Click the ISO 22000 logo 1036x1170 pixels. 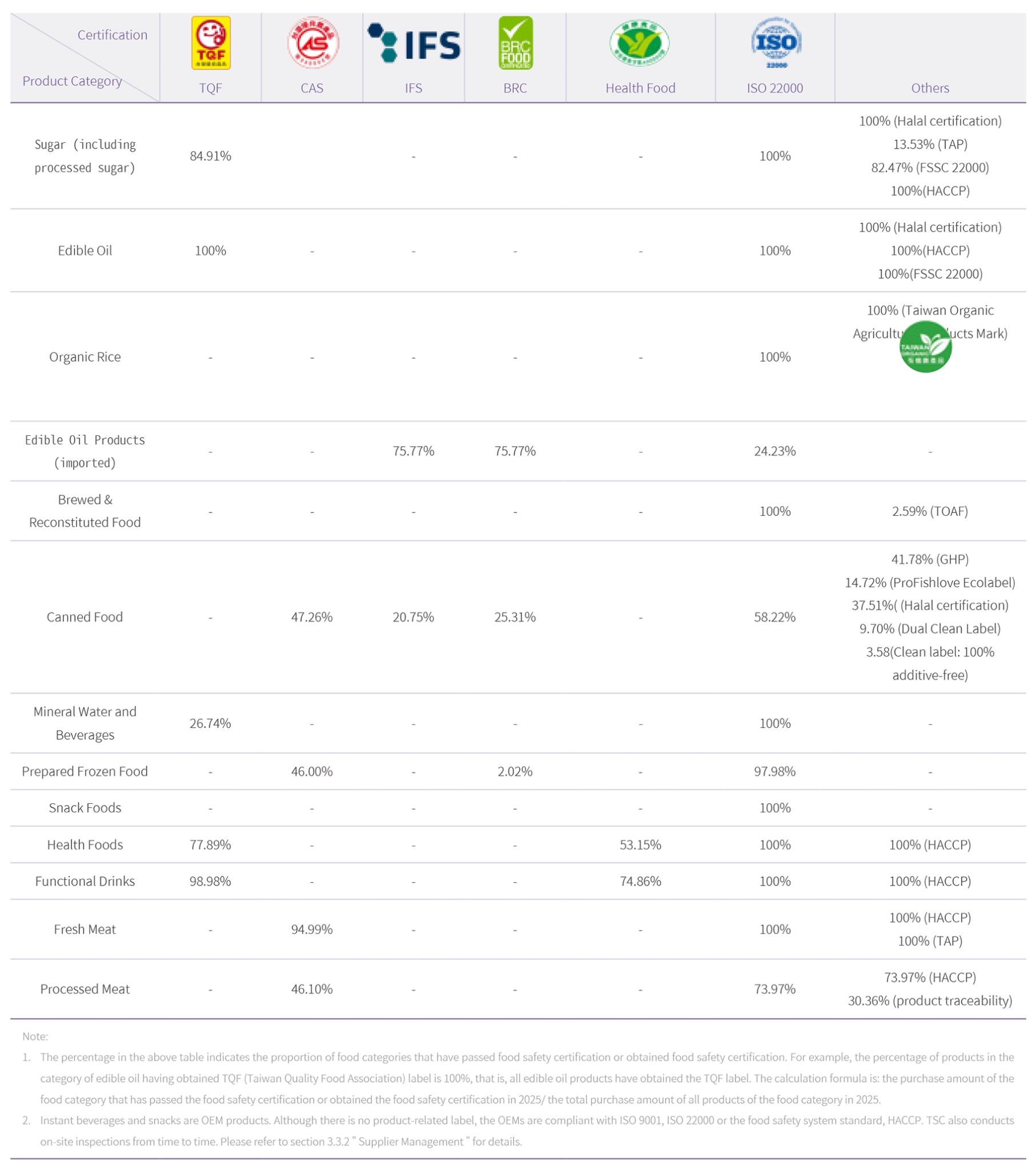pyautogui.click(x=776, y=43)
